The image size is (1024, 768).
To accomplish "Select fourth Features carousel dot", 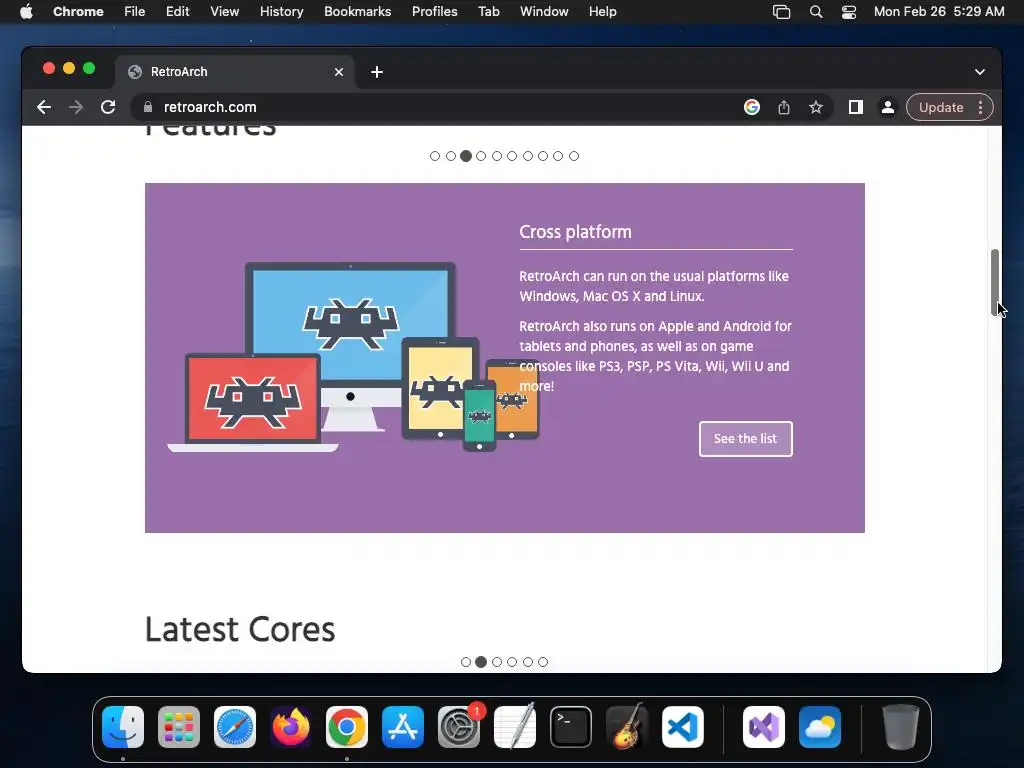I will [481, 156].
